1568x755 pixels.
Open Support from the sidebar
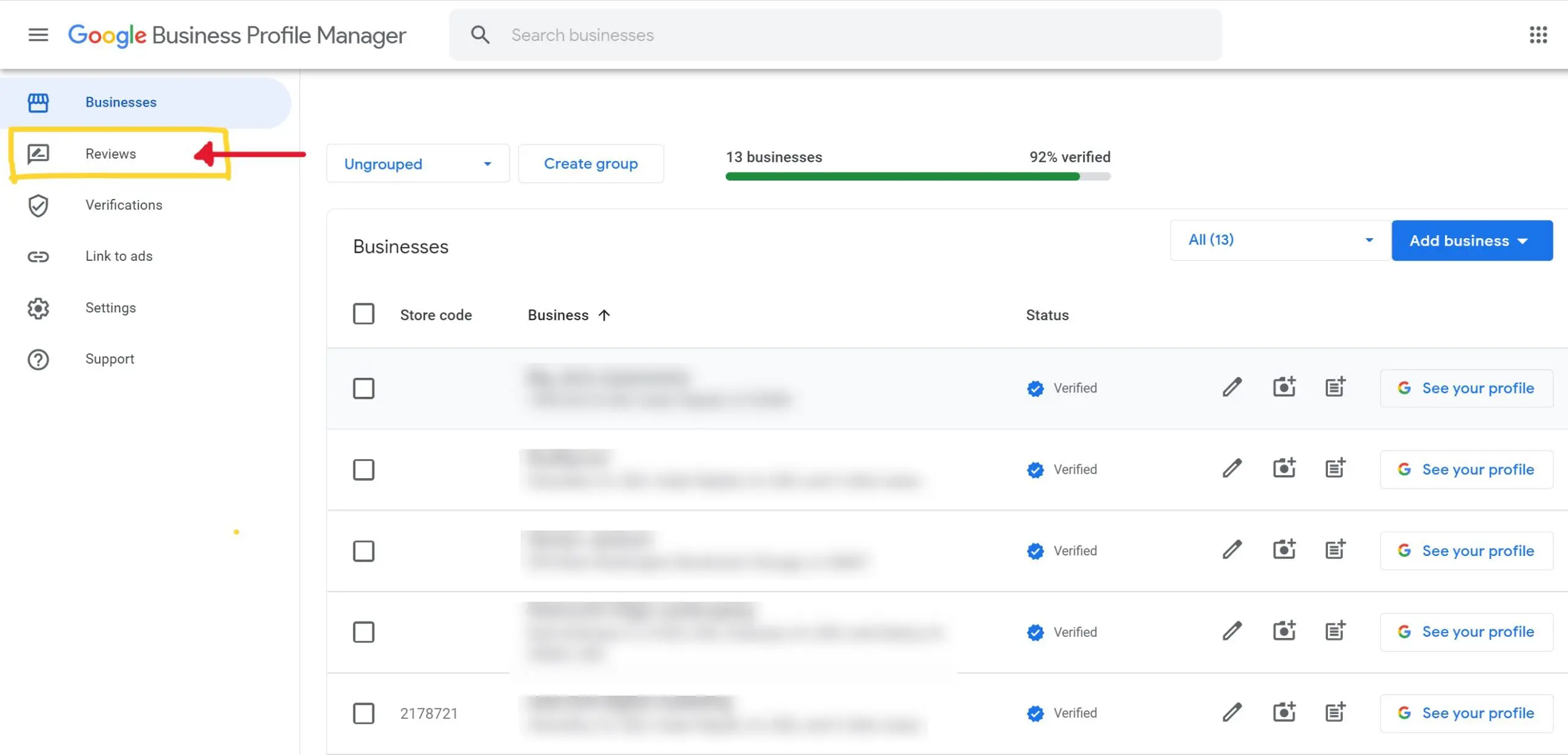pos(110,358)
